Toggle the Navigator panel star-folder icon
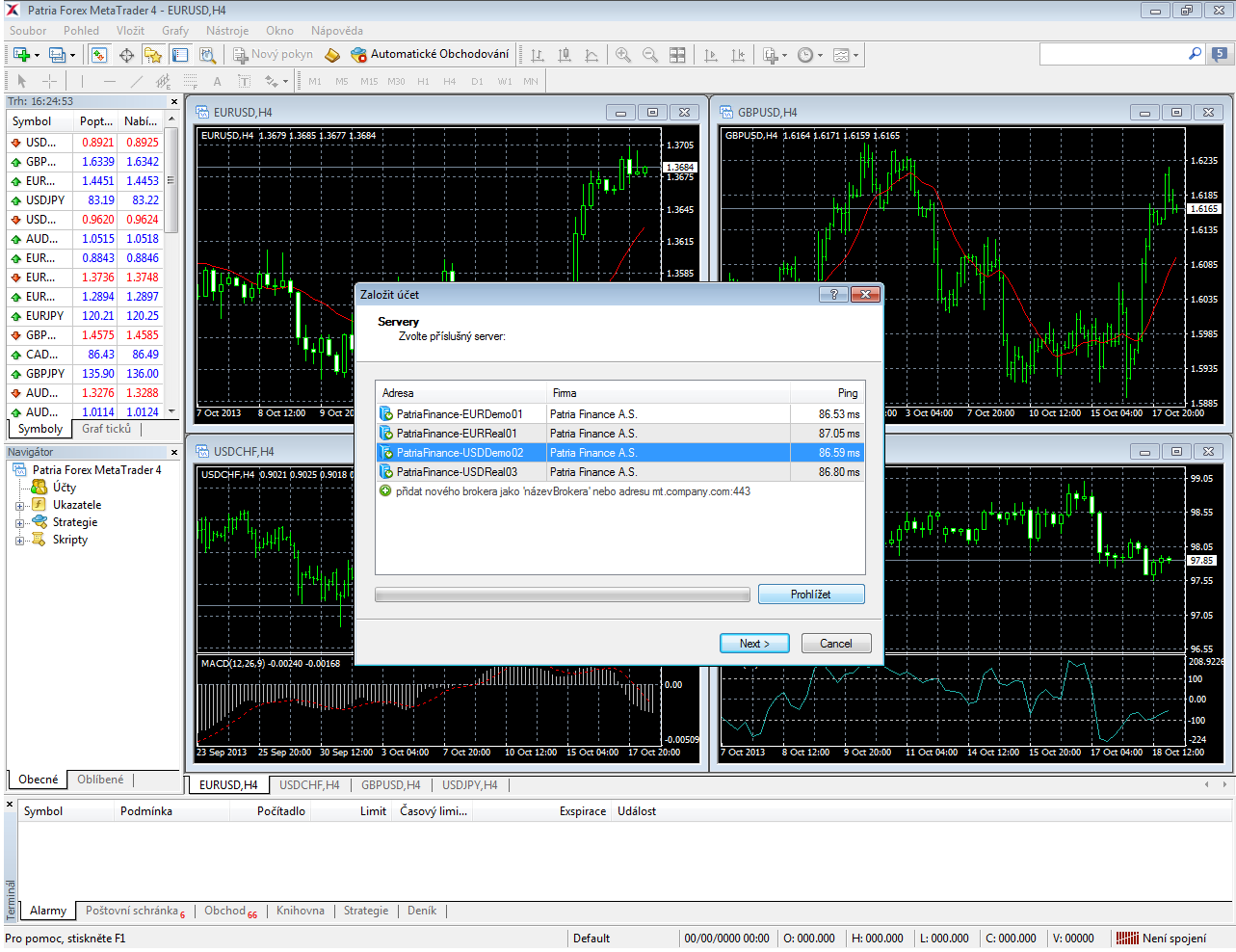Viewport: 1236px width, 952px height. [152, 55]
